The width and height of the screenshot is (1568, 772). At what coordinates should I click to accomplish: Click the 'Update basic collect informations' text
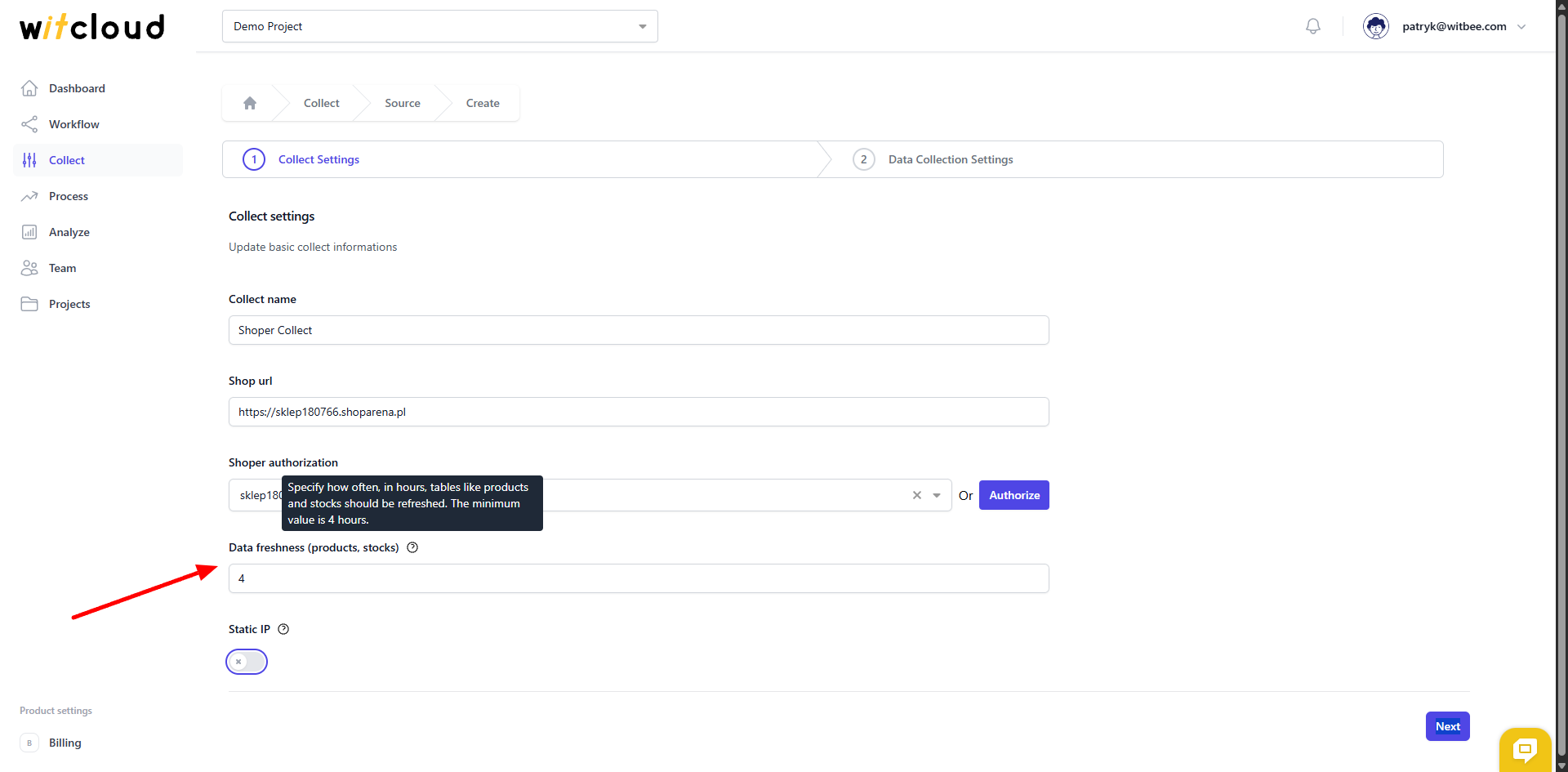313,247
